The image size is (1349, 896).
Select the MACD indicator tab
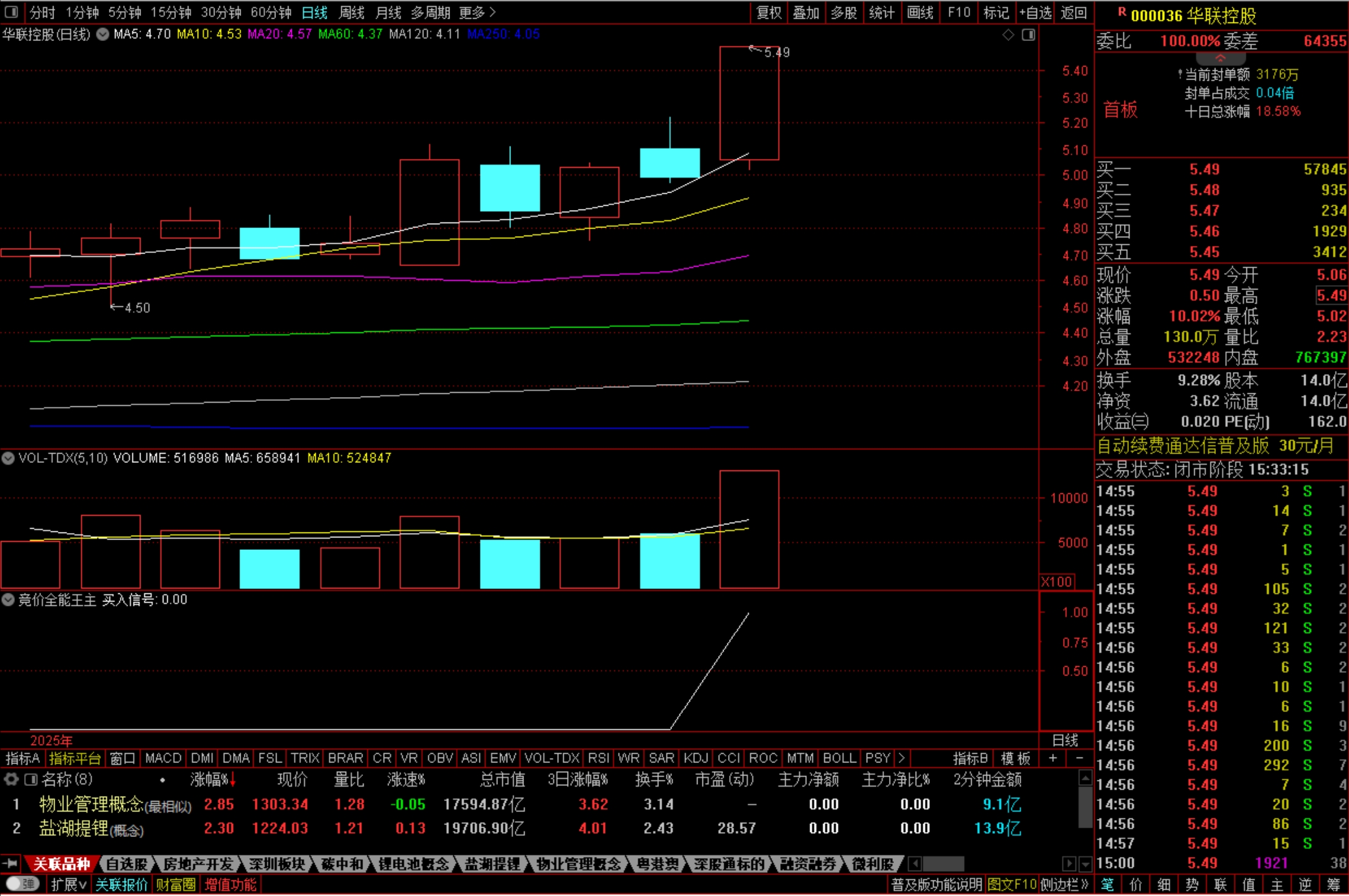coord(163,758)
